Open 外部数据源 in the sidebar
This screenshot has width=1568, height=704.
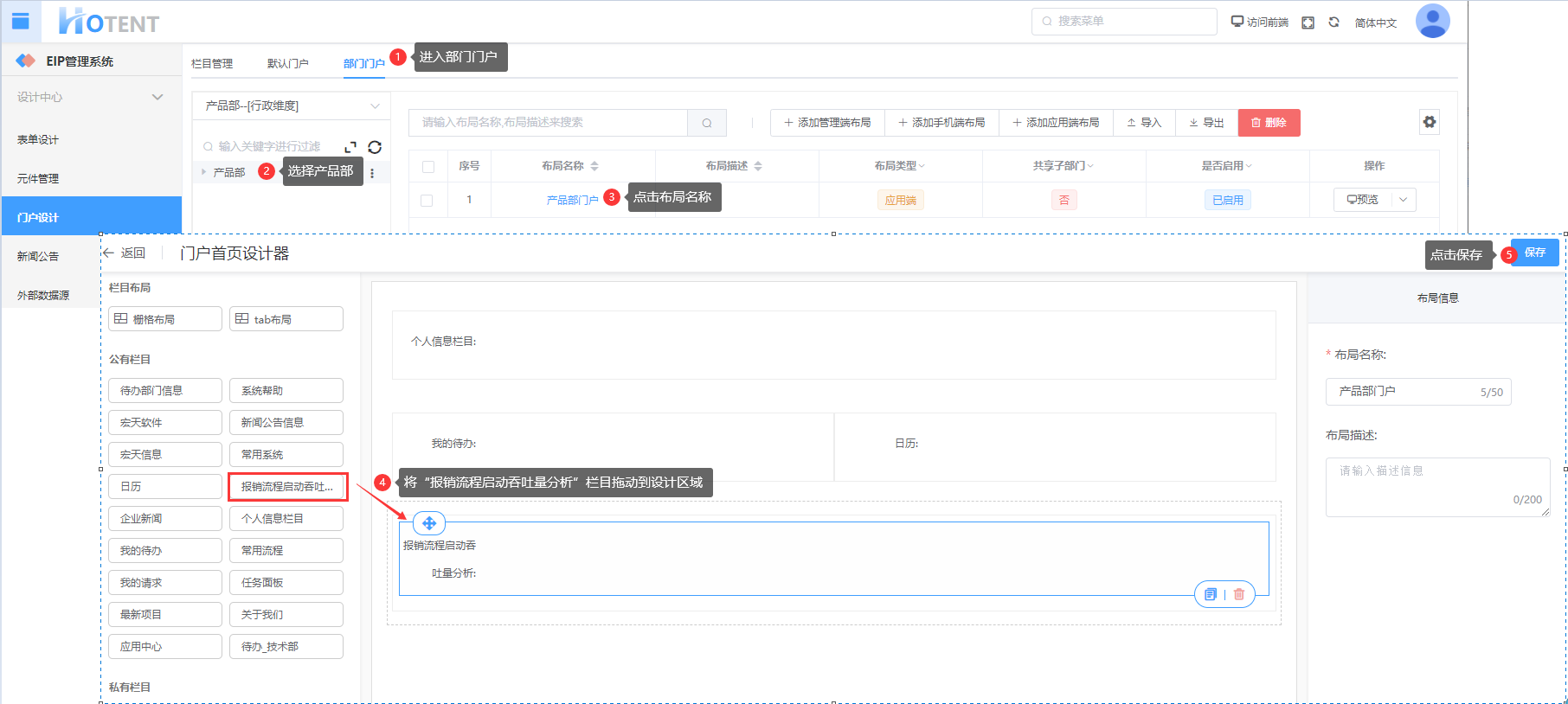(x=50, y=296)
